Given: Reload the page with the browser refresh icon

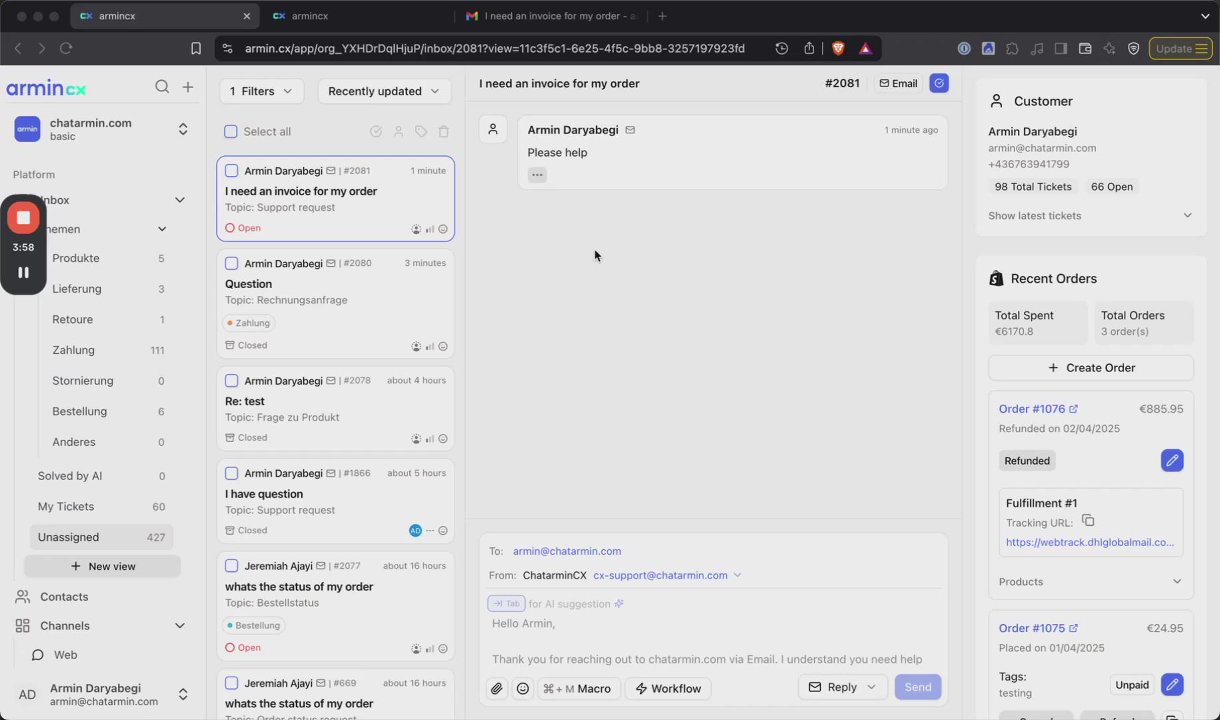Looking at the screenshot, I should pyautogui.click(x=66, y=48).
